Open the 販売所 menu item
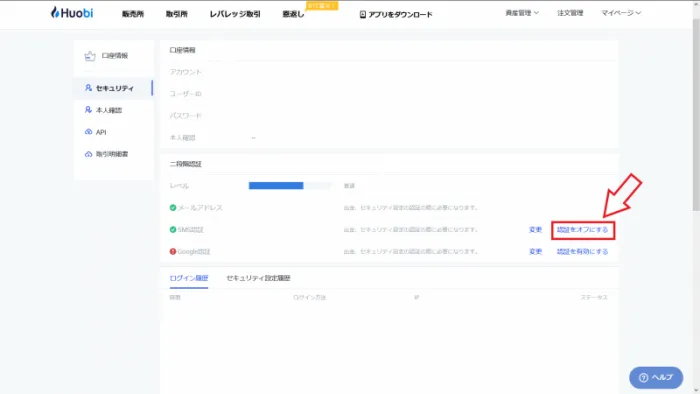The image size is (700, 394). [x=133, y=14]
